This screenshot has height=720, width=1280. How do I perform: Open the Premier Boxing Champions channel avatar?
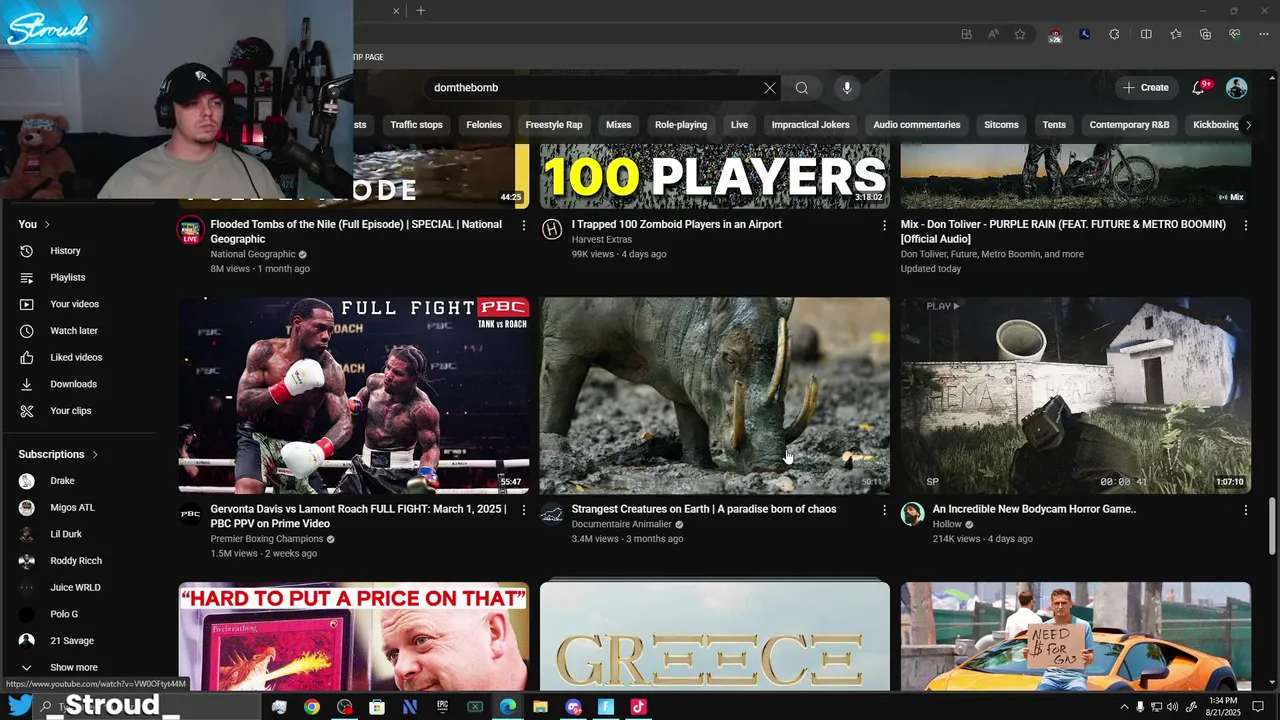(190, 514)
